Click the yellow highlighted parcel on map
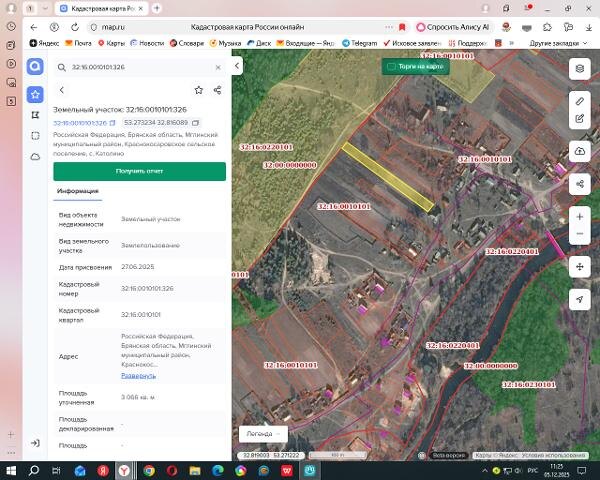This screenshot has width=600, height=480. coord(387,177)
